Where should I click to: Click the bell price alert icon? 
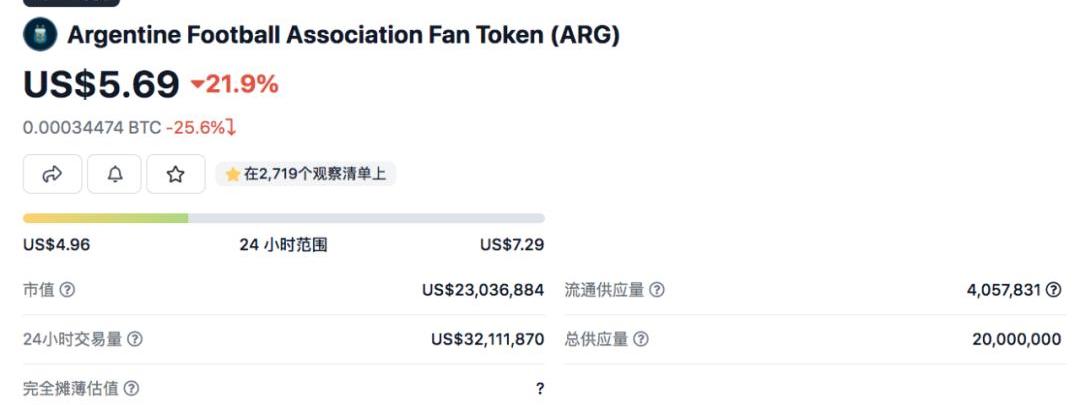[x=115, y=174]
